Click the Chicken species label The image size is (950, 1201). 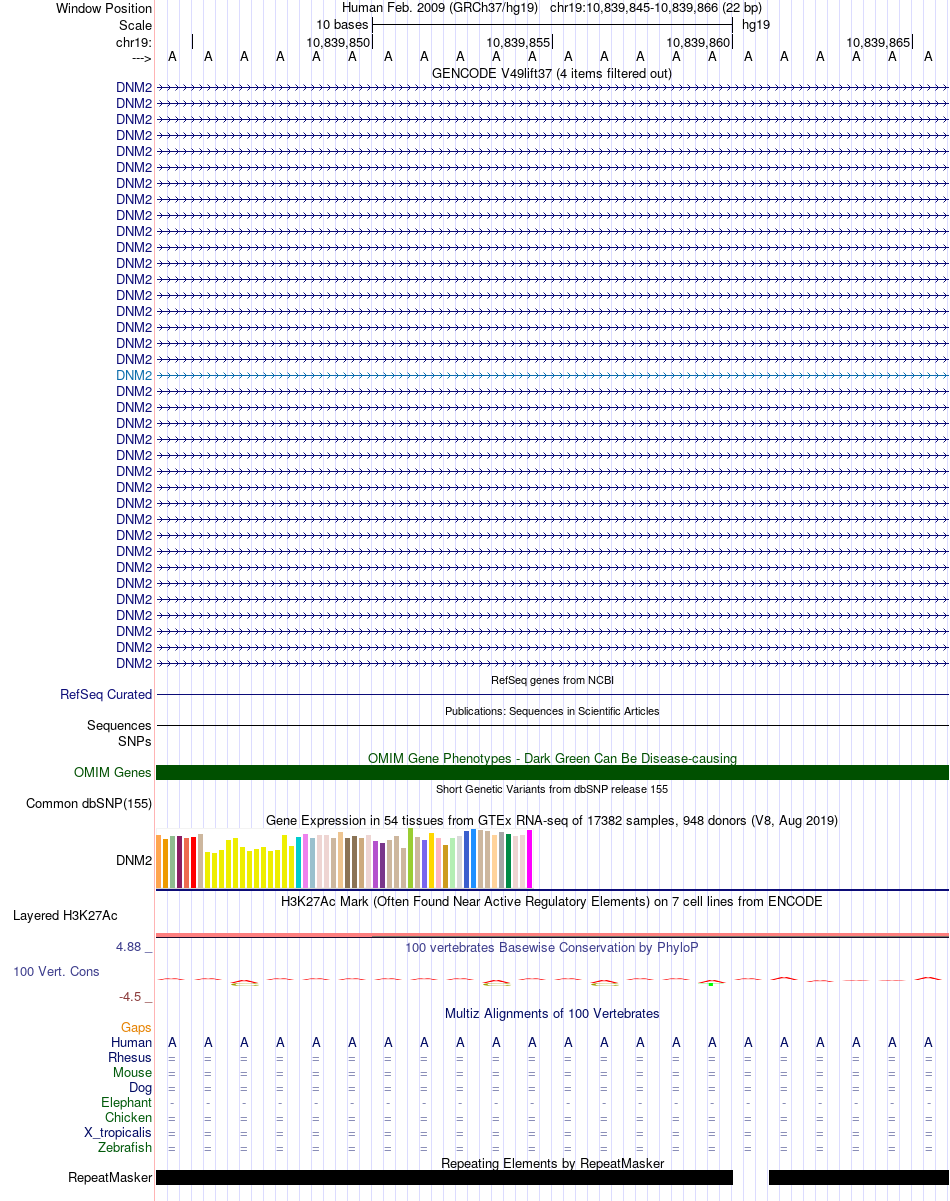(x=128, y=1117)
